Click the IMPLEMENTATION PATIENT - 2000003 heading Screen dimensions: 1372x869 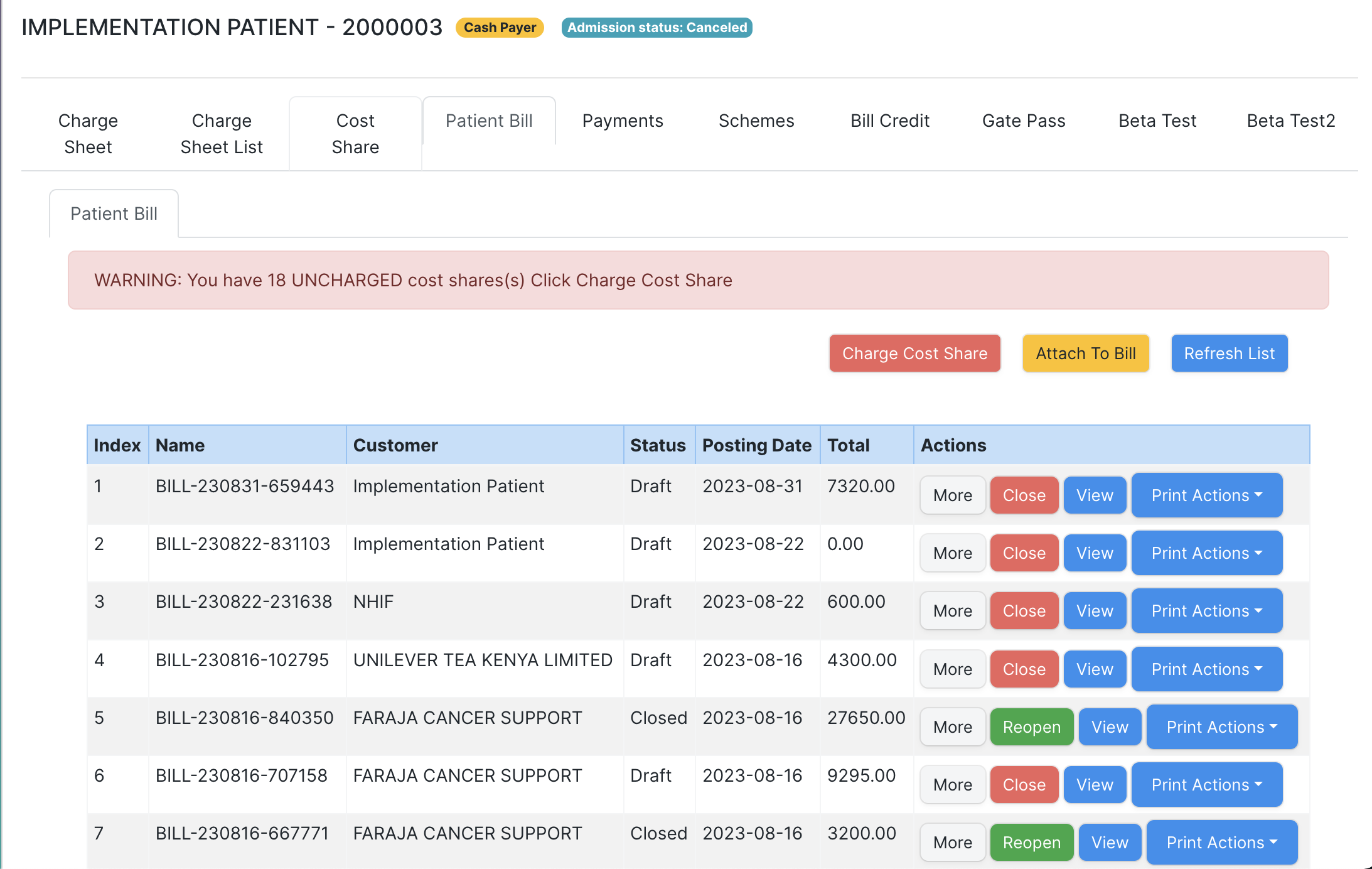pos(232,28)
